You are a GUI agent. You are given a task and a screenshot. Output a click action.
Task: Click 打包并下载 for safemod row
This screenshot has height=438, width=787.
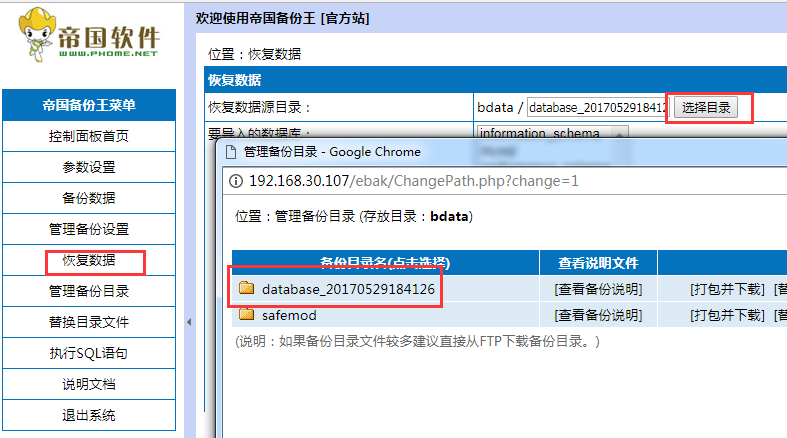point(727,316)
